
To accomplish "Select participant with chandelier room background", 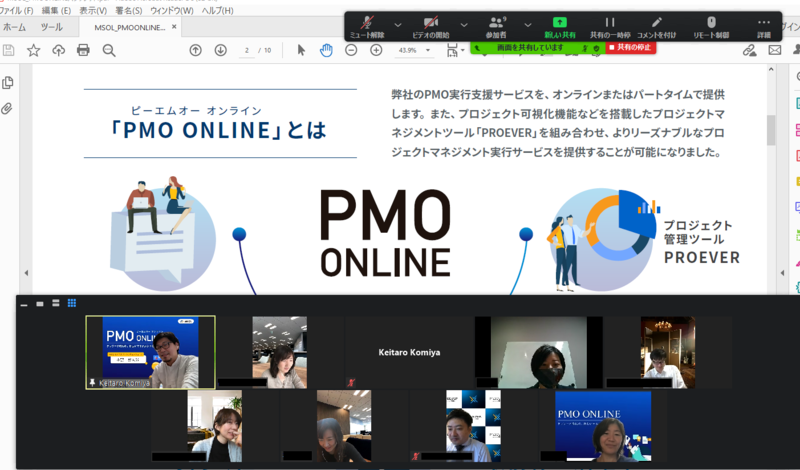I will [x=668, y=352].
